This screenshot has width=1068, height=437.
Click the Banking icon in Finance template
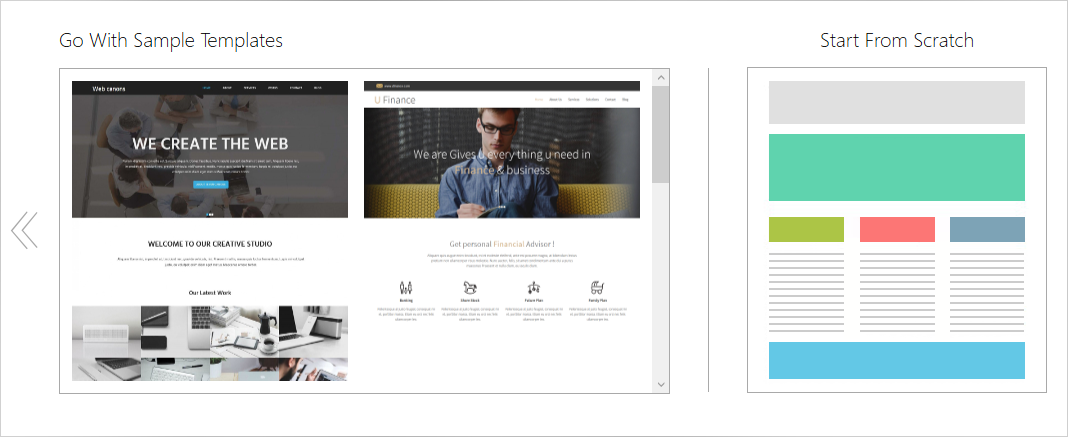point(406,287)
